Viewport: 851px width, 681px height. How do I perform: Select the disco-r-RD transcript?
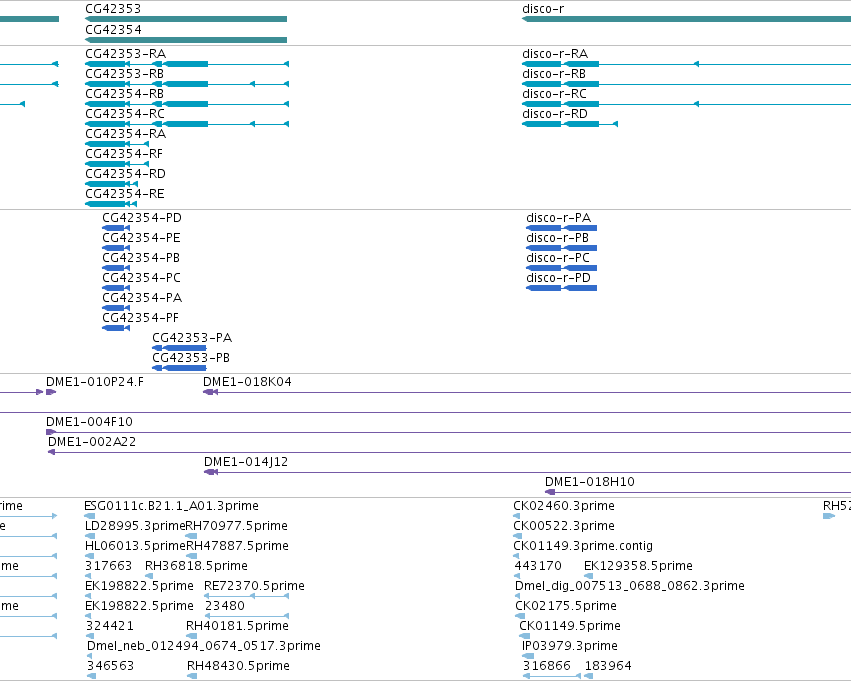tap(555, 114)
